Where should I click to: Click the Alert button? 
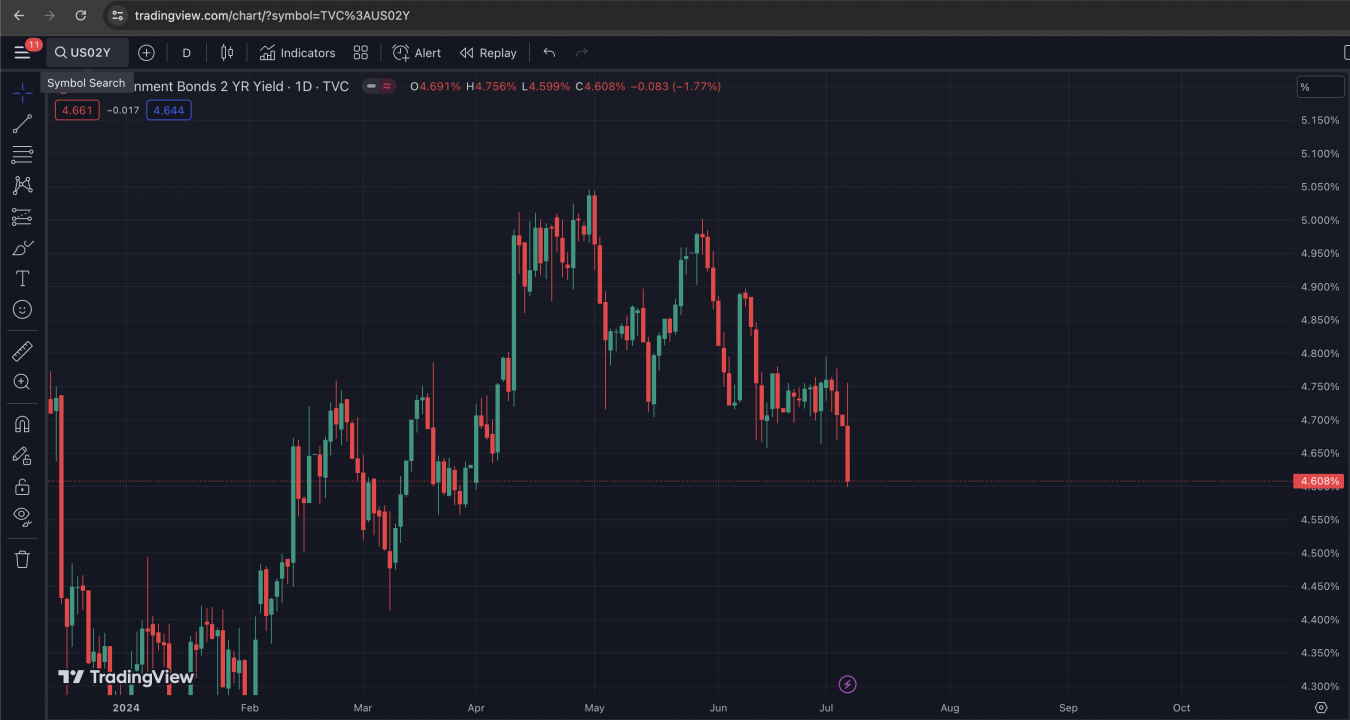point(416,53)
